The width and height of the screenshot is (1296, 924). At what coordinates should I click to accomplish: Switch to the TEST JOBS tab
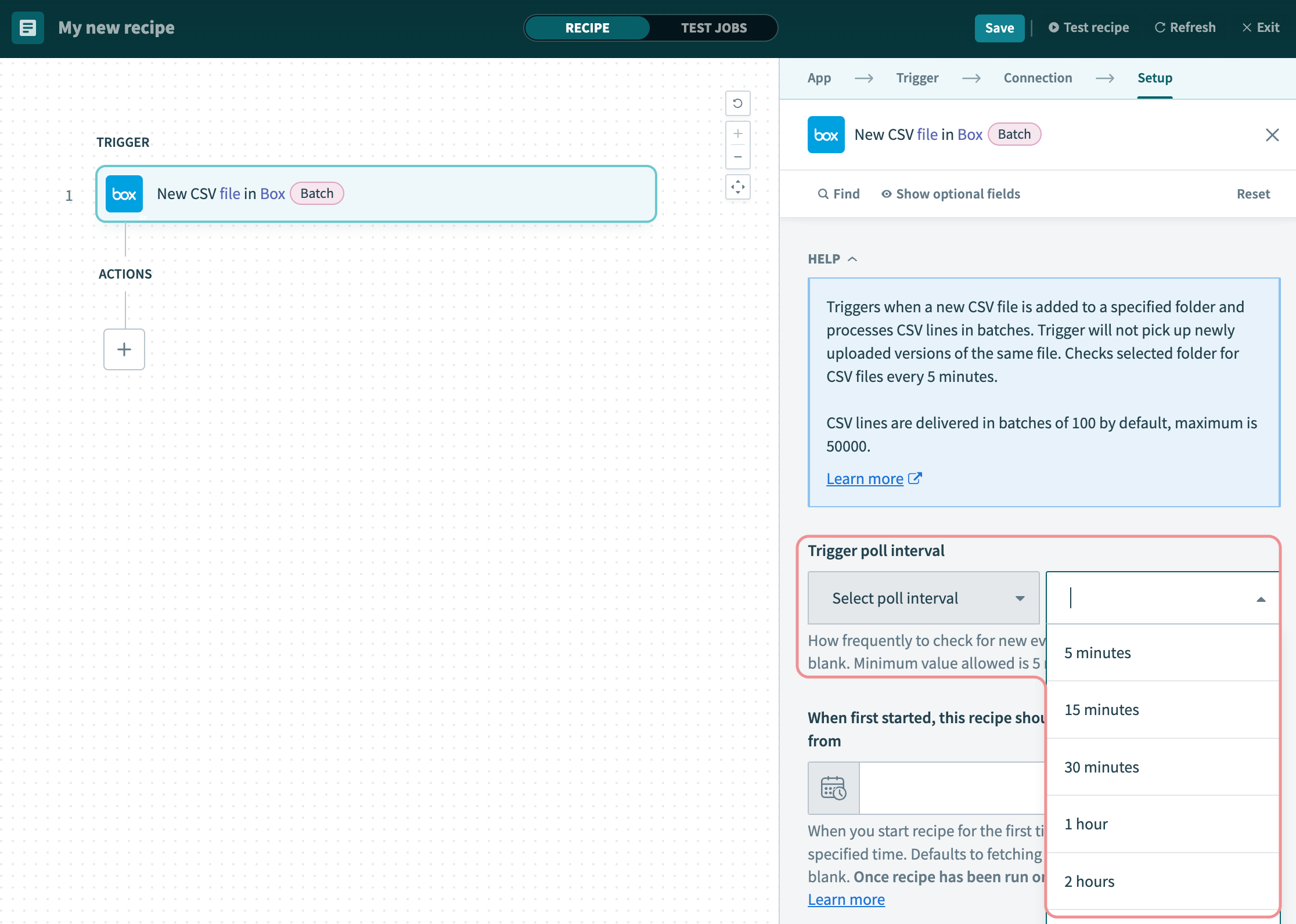click(x=714, y=27)
